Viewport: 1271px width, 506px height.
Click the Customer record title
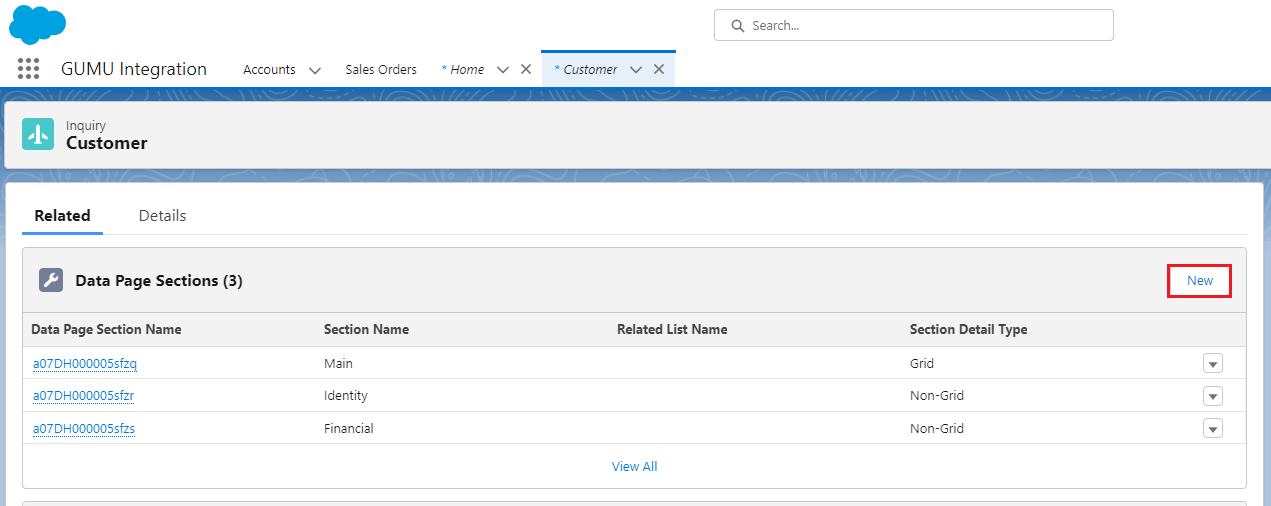[106, 143]
